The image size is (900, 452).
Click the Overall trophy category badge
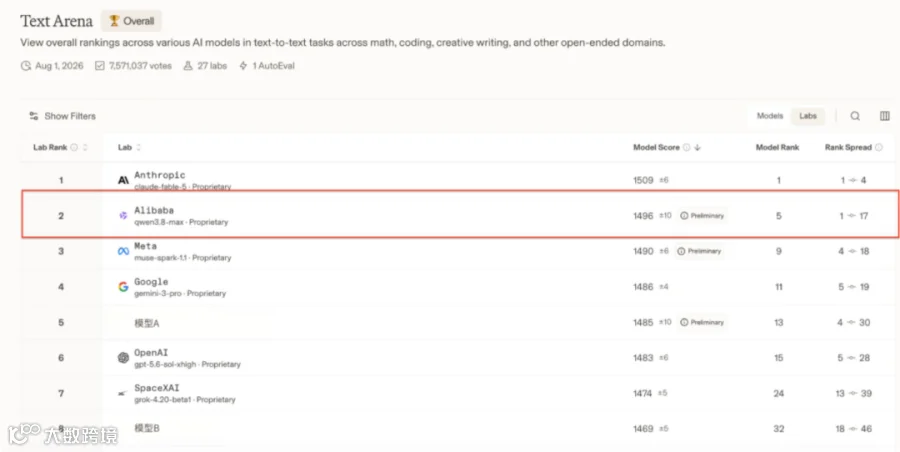pyautogui.click(x=131, y=21)
